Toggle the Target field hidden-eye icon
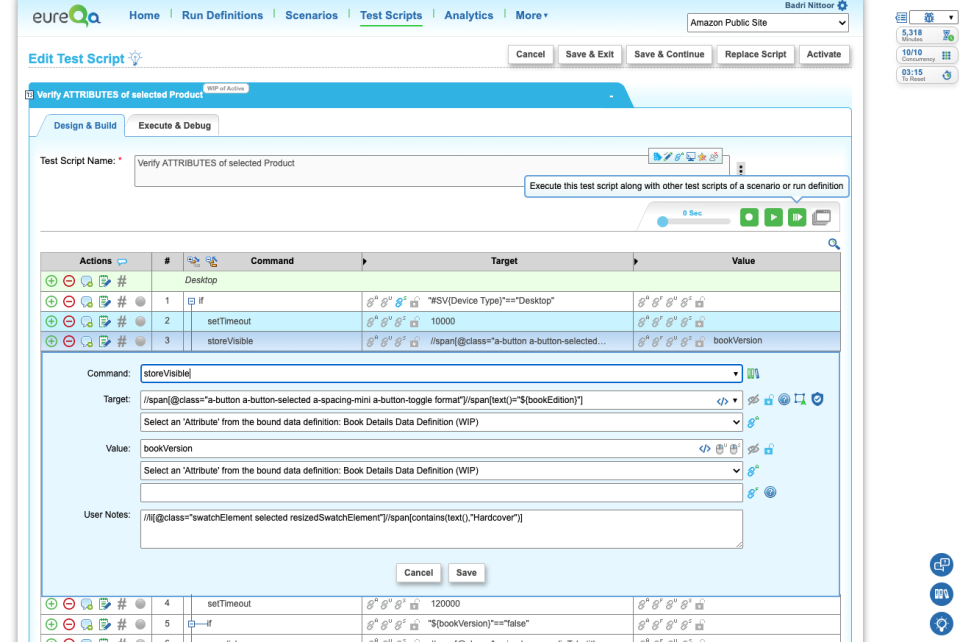 [753, 400]
